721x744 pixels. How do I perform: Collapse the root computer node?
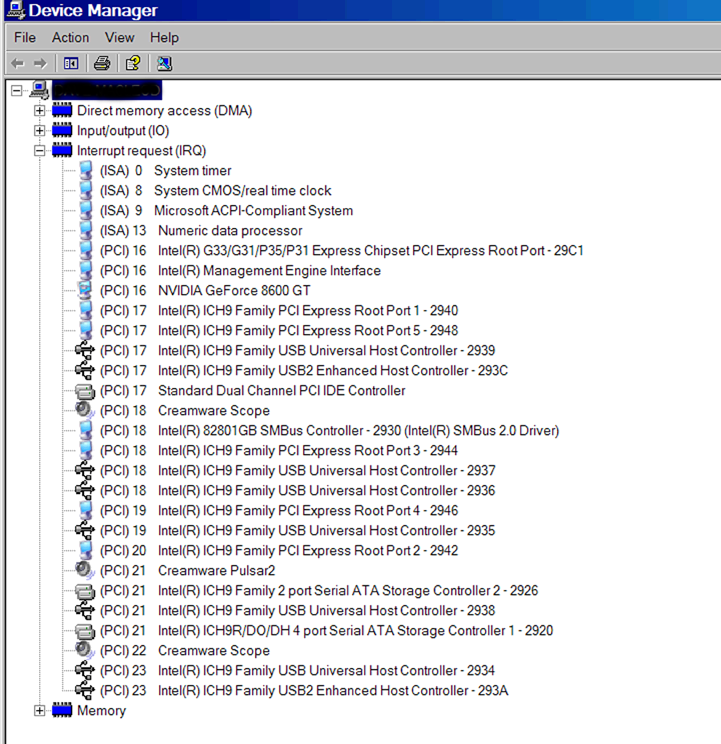tap(17, 90)
